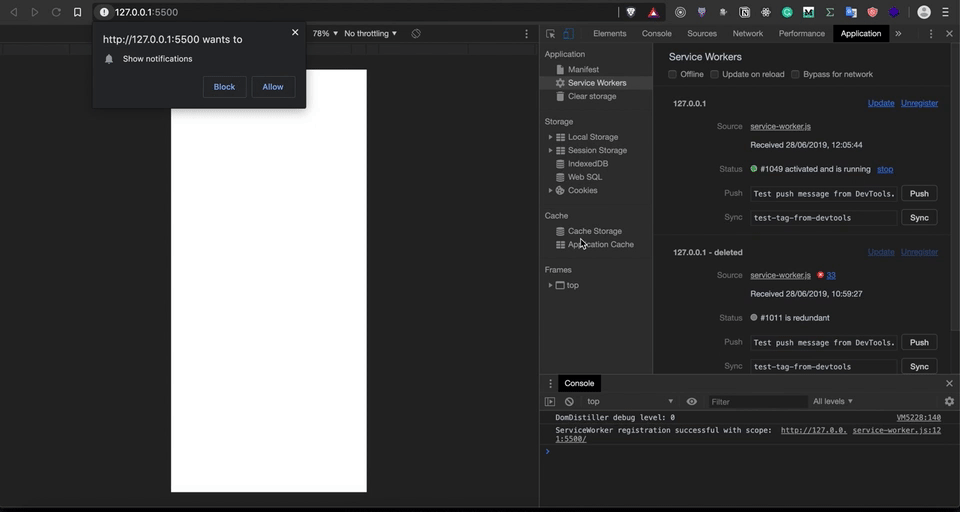Image resolution: width=960 pixels, height=512 pixels.
Task: Click push message field of worker #1049
Action: coord(823,194)
